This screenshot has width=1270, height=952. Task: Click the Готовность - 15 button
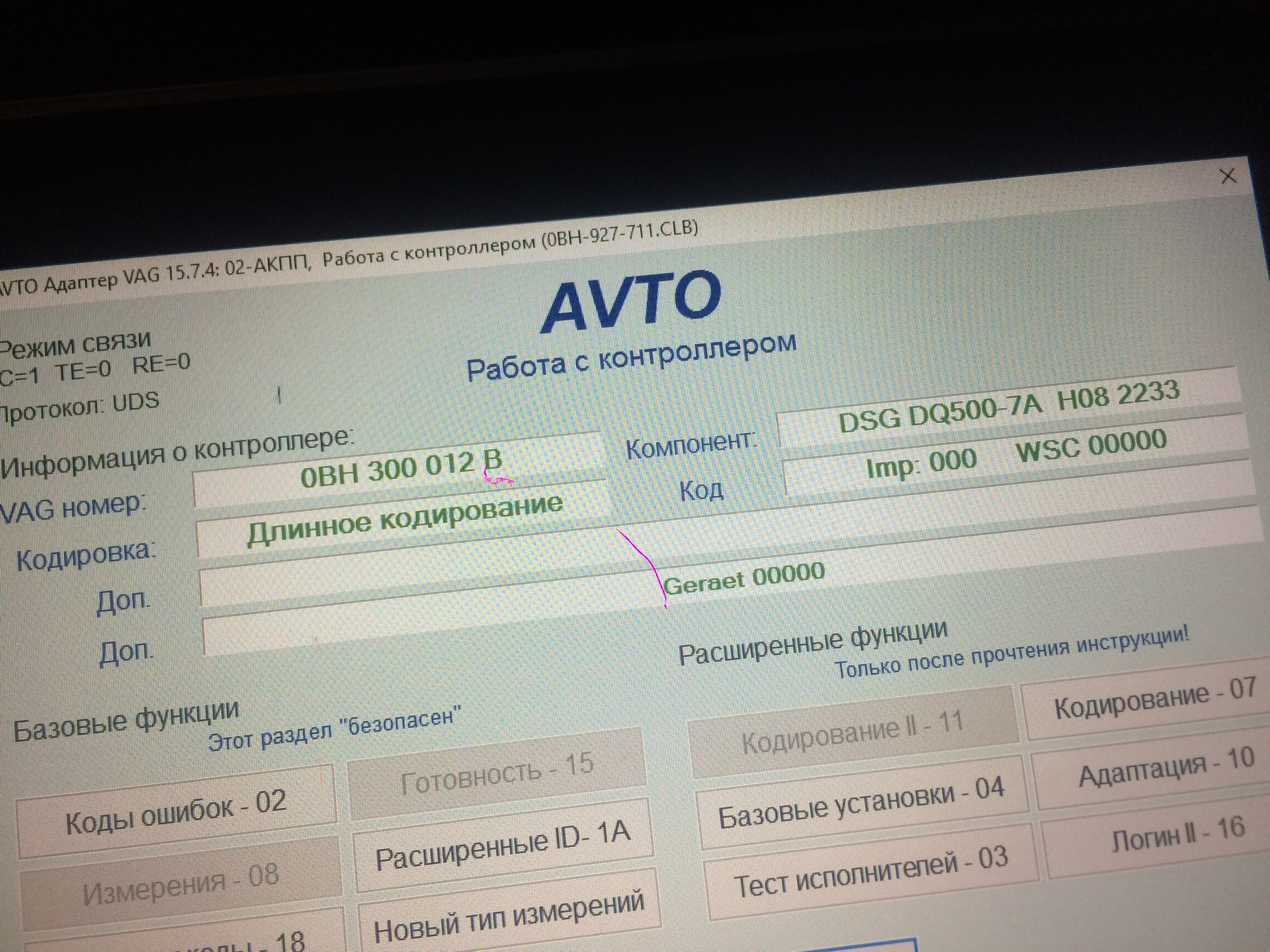click(497, 773)
